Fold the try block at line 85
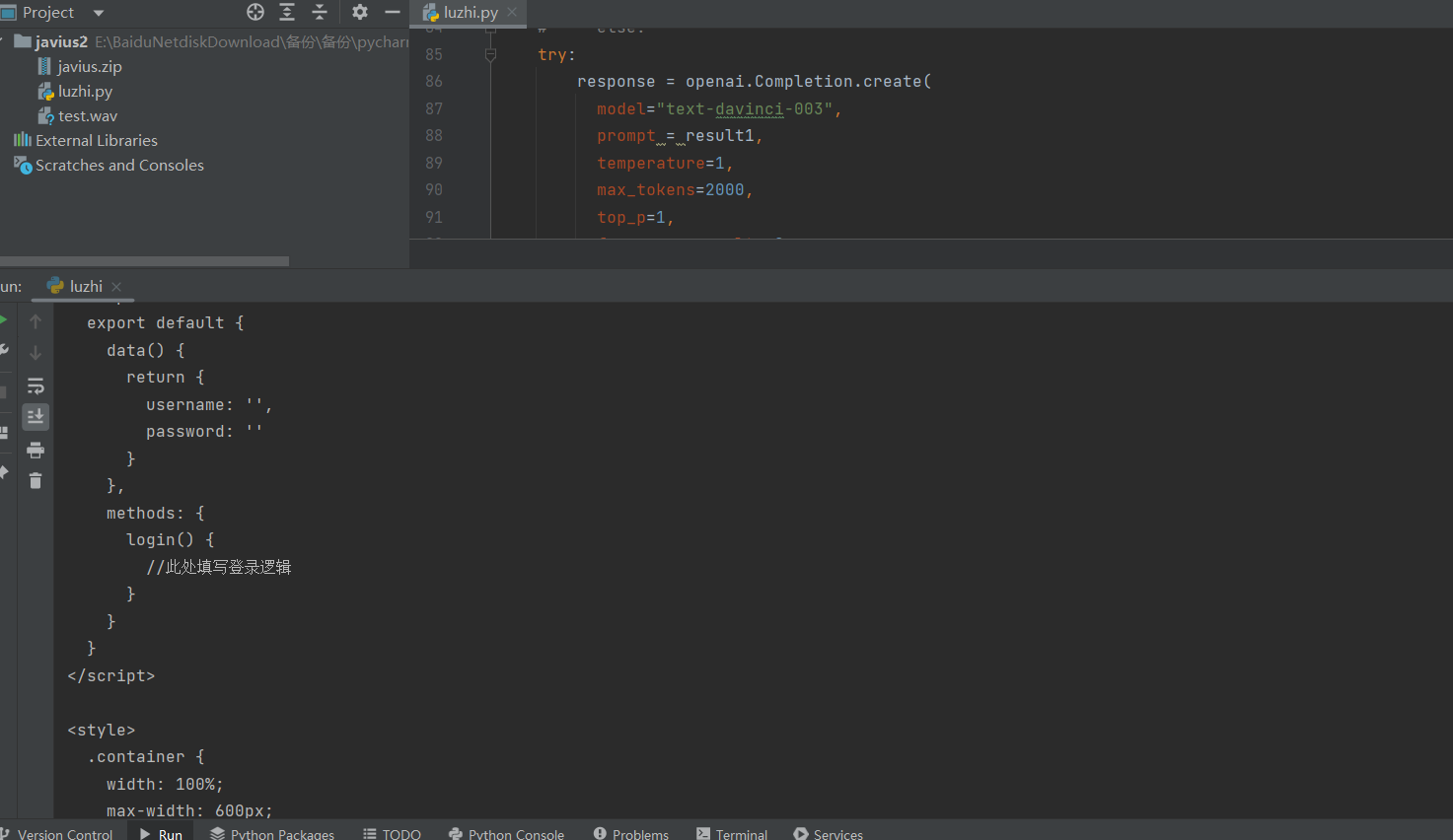The image size is (1453, 840). coord(490,55)
